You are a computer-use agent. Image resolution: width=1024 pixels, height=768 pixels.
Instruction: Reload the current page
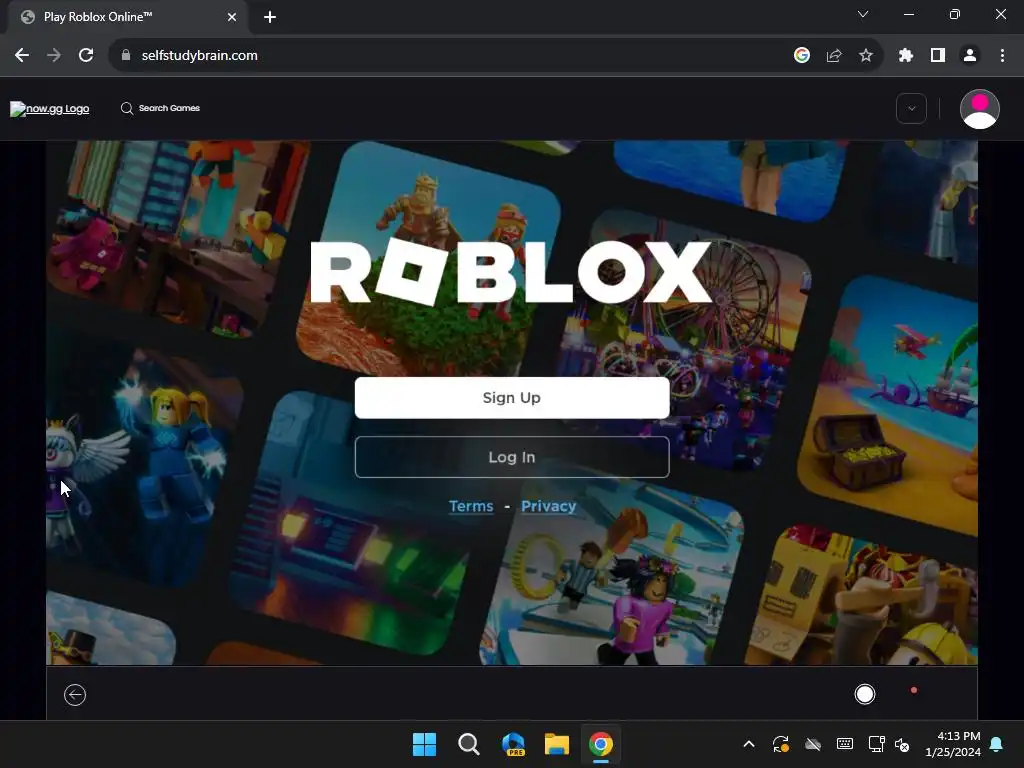(x=86, y=56)
